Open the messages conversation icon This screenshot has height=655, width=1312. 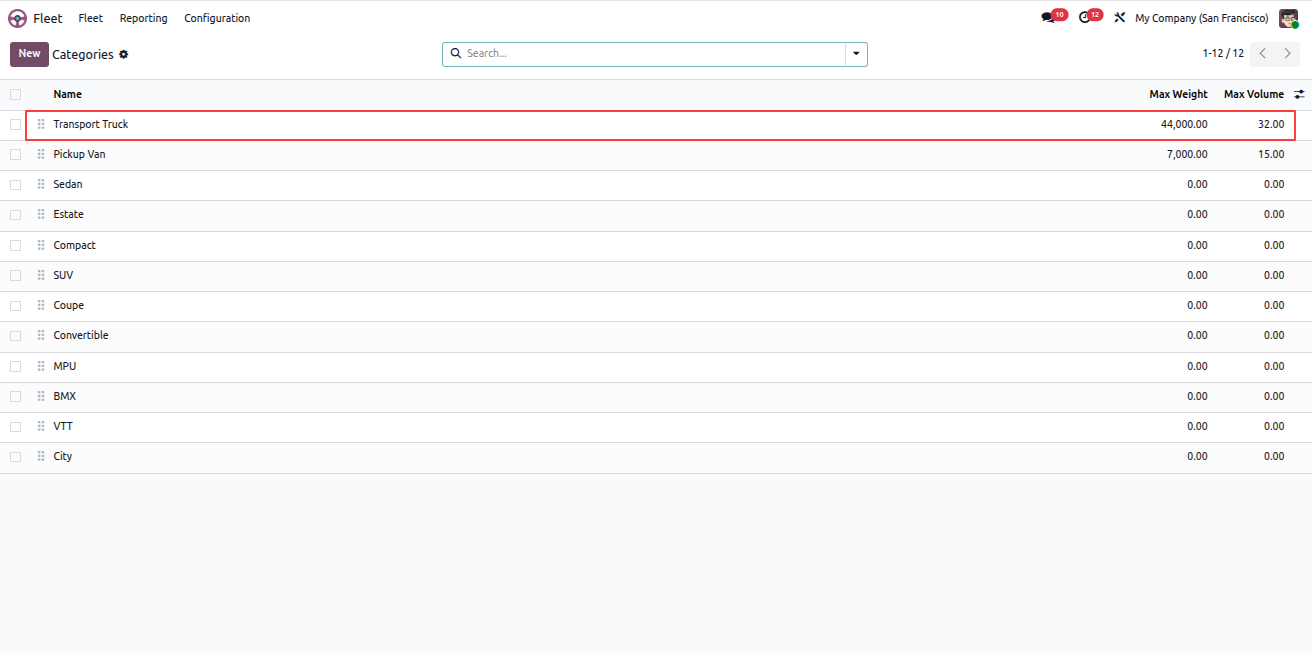point(1048,18)
